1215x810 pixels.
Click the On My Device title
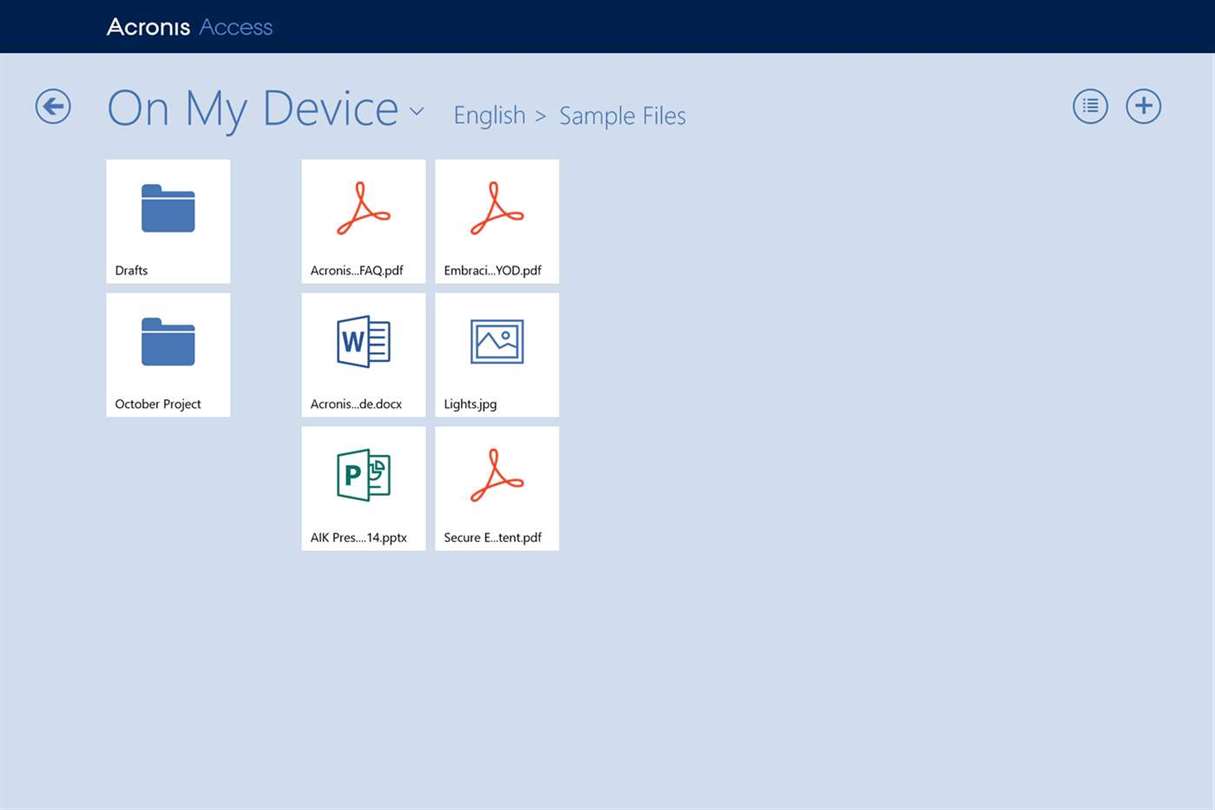[253, 108]
